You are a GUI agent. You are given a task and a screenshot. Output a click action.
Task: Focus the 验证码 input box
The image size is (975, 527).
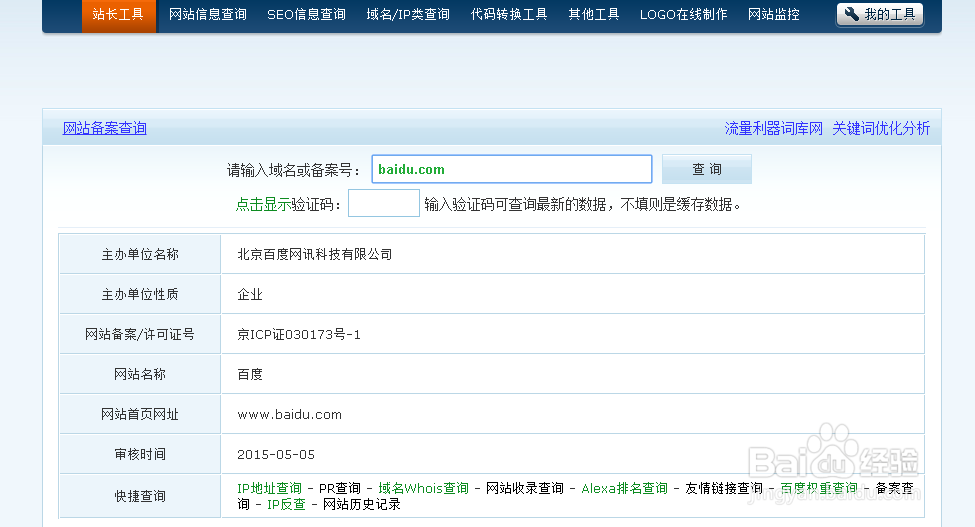pyautogui.click(x=384, y=203)
